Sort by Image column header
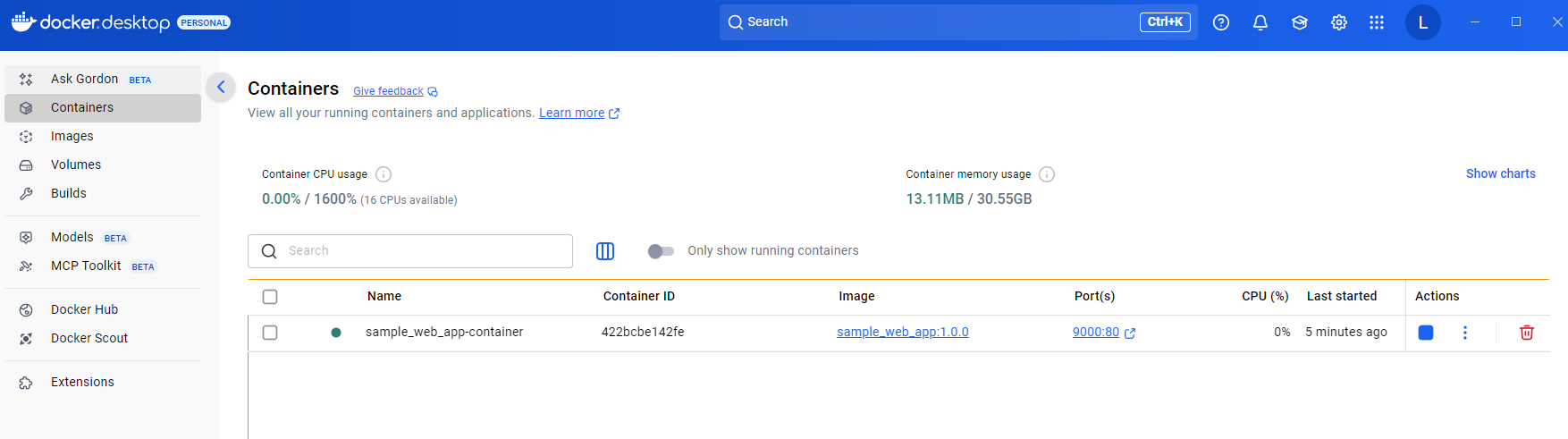The image size is (1568, 439). [x=856, y=296]
